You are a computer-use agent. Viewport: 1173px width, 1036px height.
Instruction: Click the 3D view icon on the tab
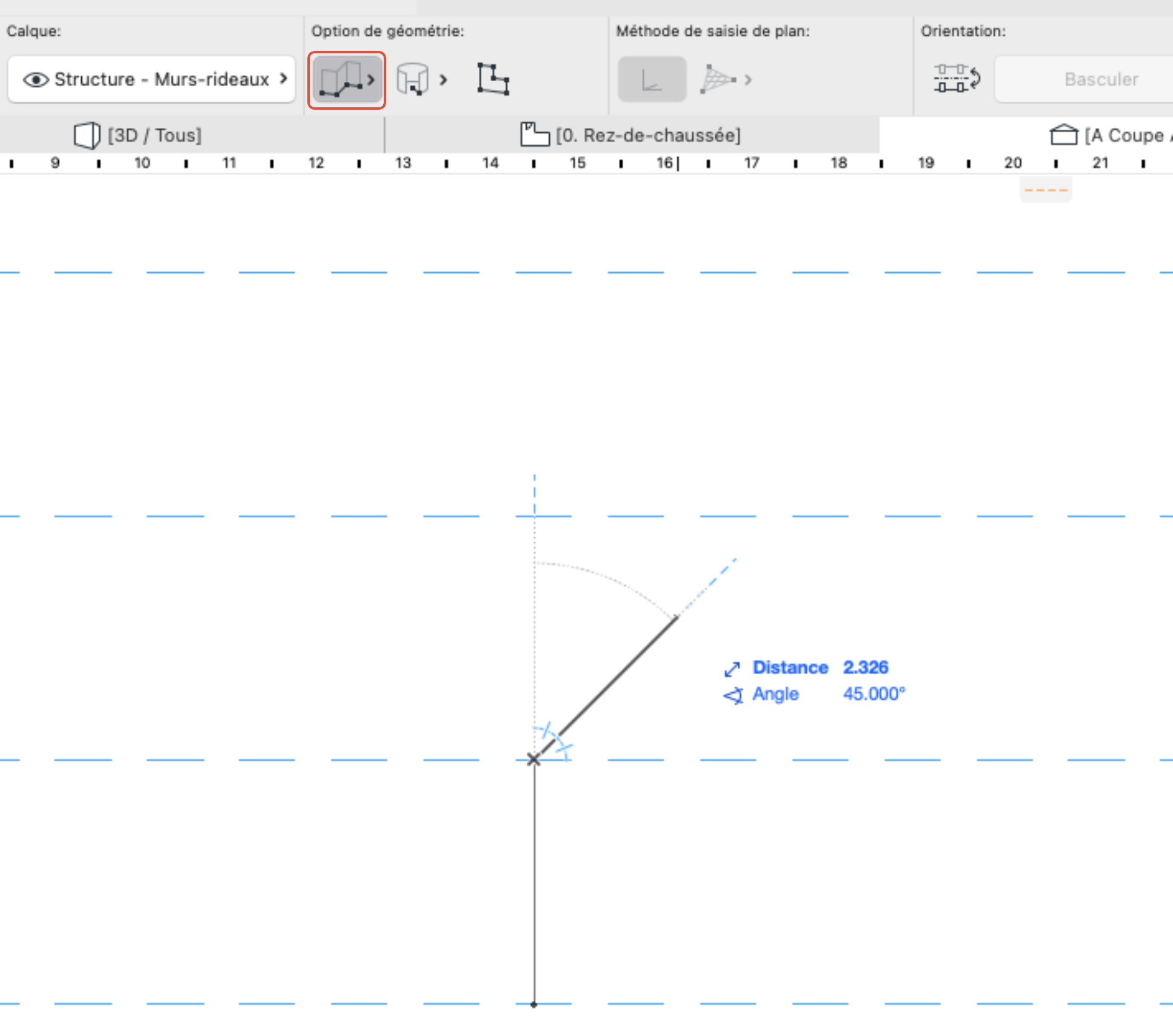(x=87, y=135)
